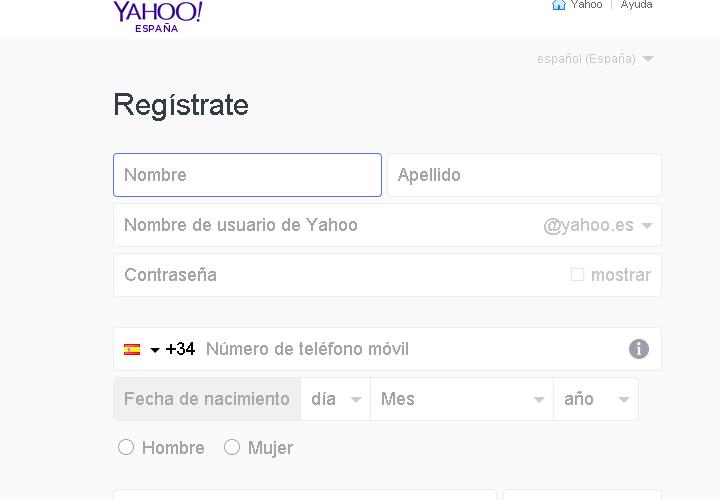Screen dimensions: 720x500
Task: Open the día birth day dropdown
Action: click(x=336, y=399)
